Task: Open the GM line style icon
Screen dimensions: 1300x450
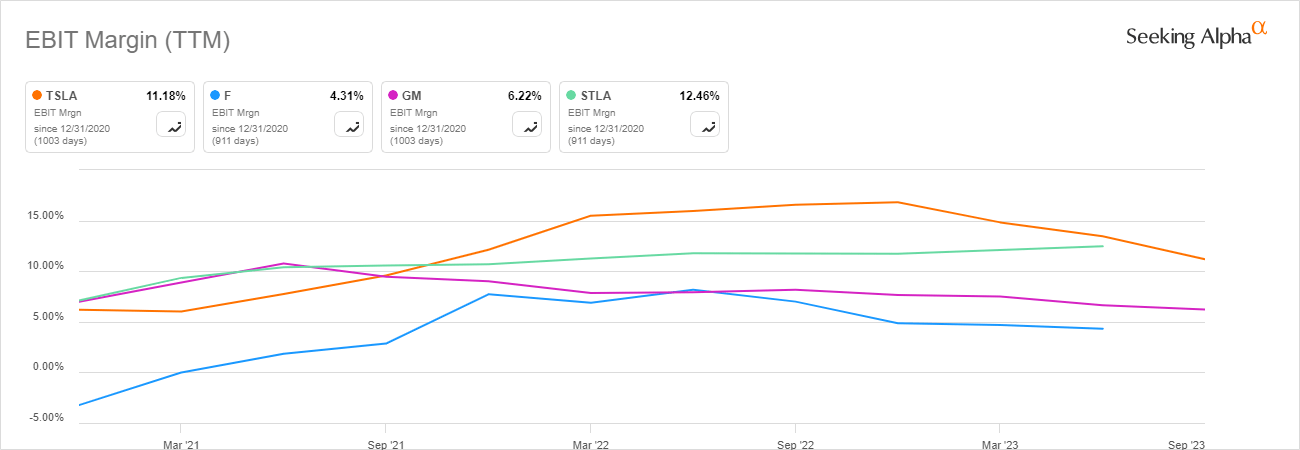Action: tap(527, 125)
